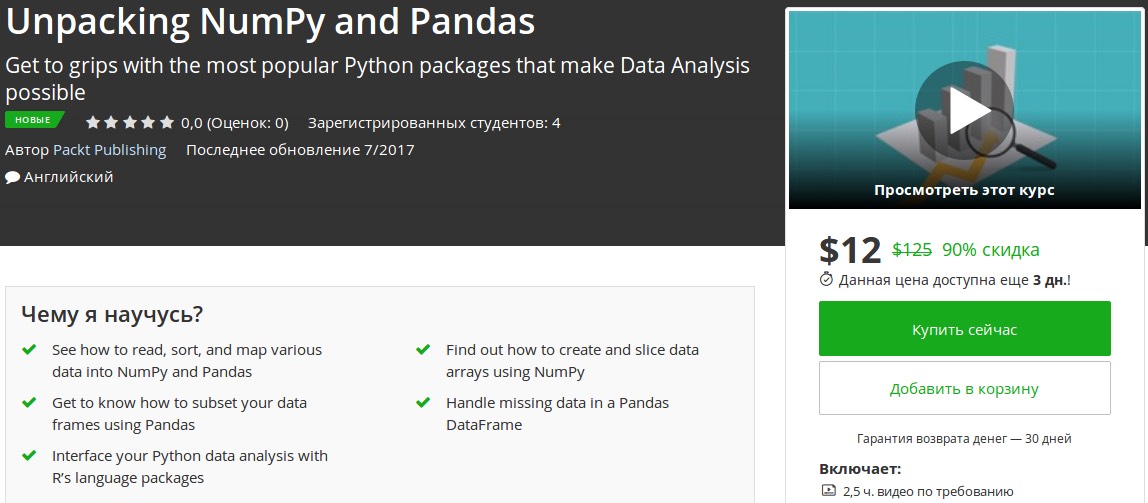The image size is (1148, 503).
Task: Open the Packt Publishing author link
Action: tap(109, 150)
